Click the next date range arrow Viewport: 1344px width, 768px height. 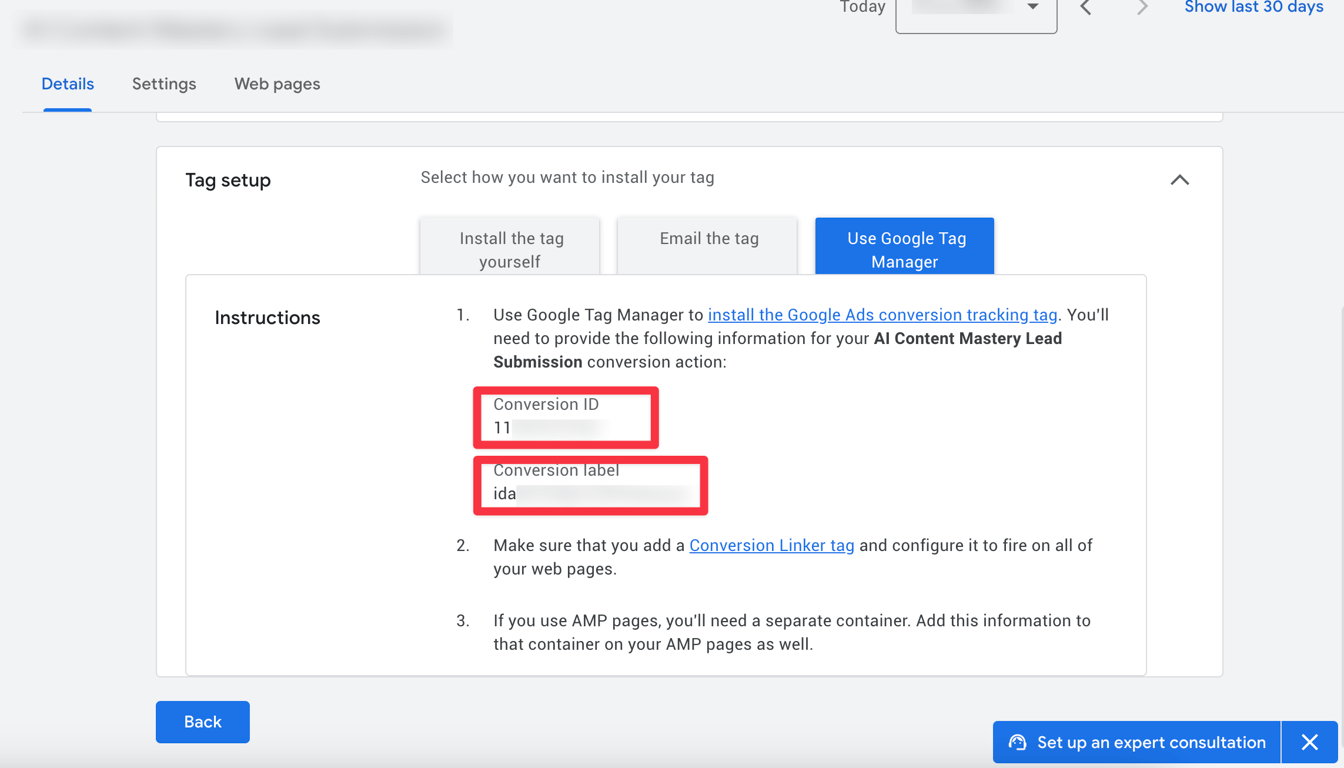[x=1142, y=8]
